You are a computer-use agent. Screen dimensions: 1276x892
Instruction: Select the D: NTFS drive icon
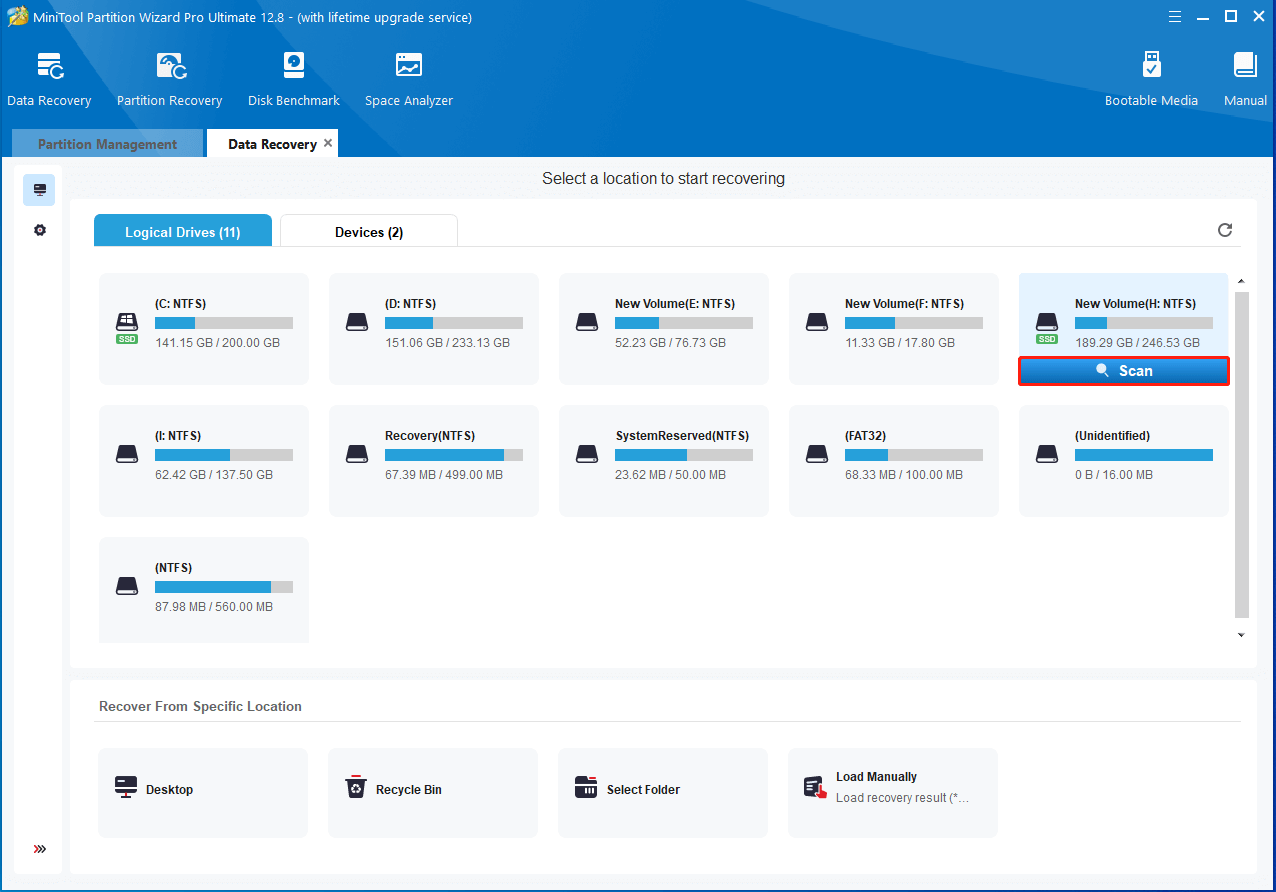tap(357, 323)
